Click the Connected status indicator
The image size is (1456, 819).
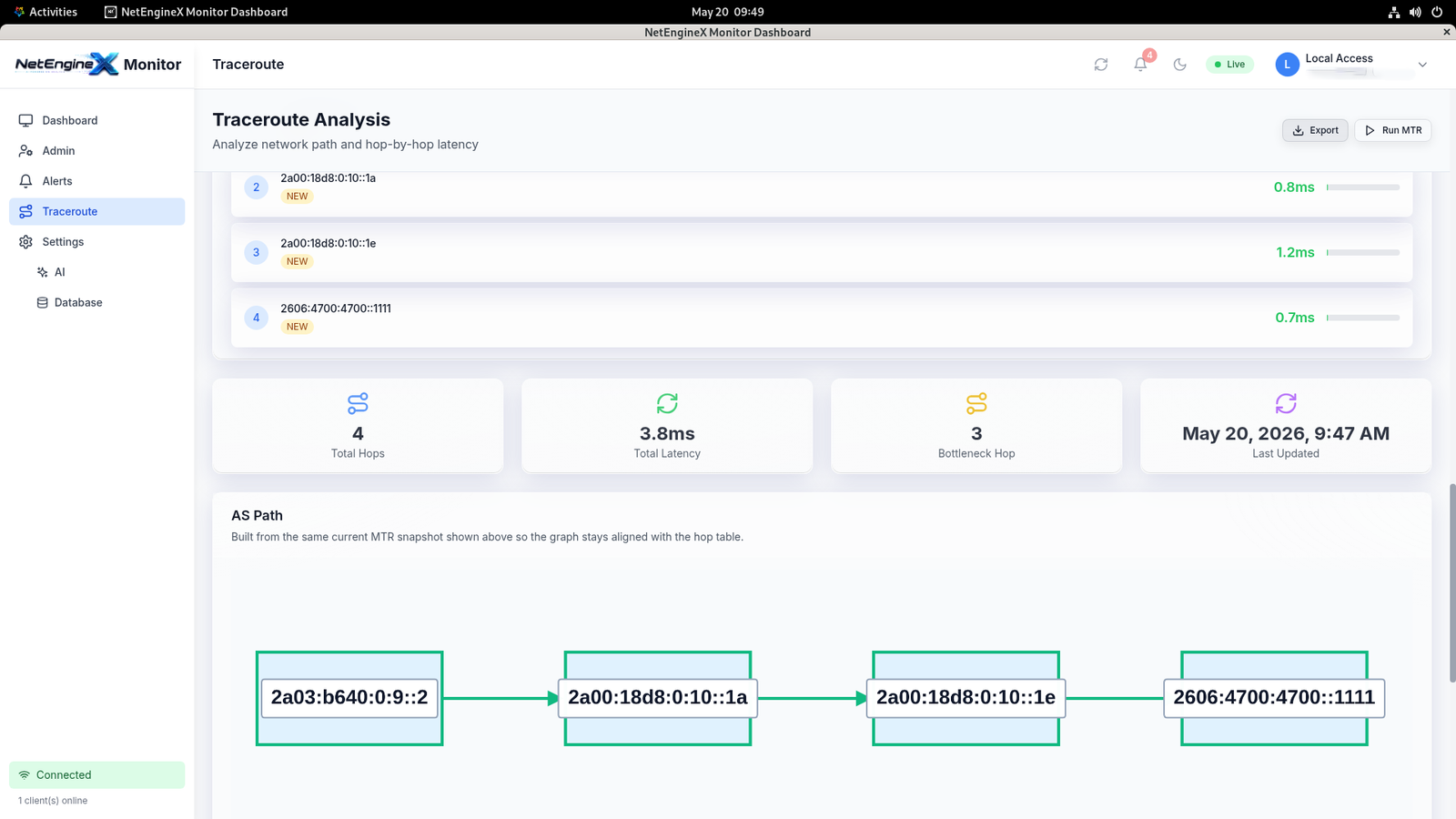point(96,775)
